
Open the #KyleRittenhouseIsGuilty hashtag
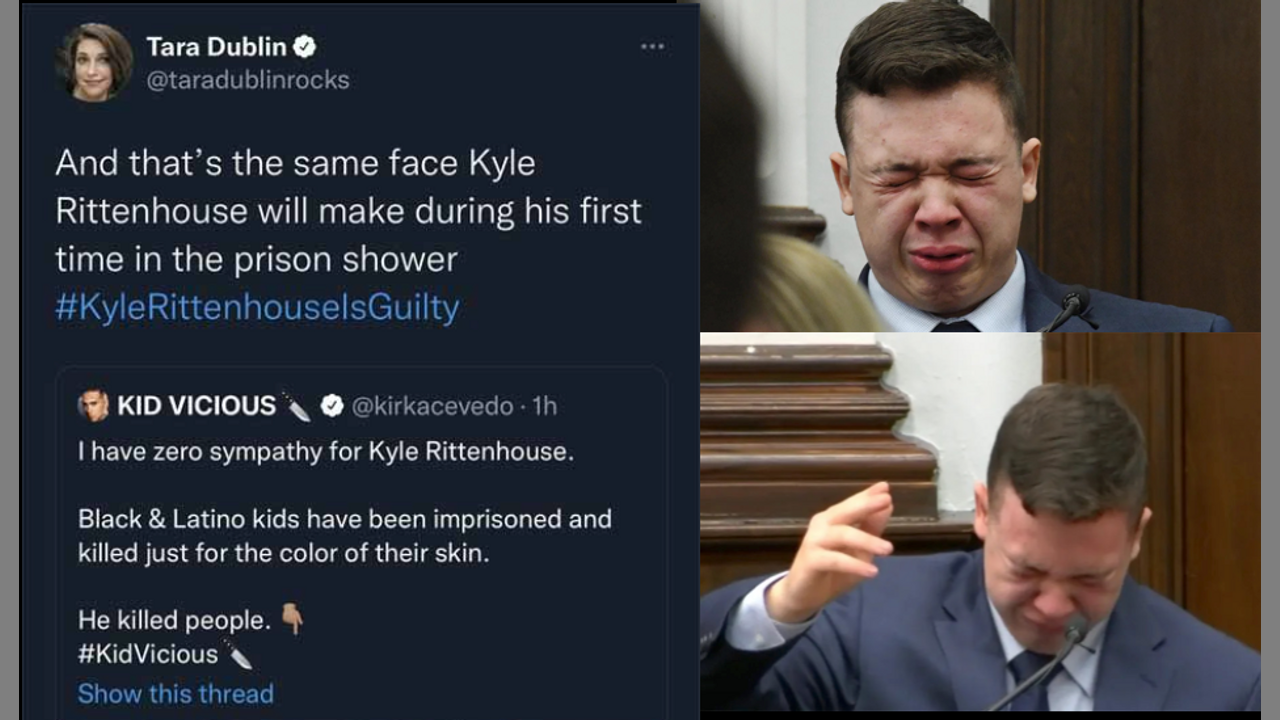click(257, 308)
